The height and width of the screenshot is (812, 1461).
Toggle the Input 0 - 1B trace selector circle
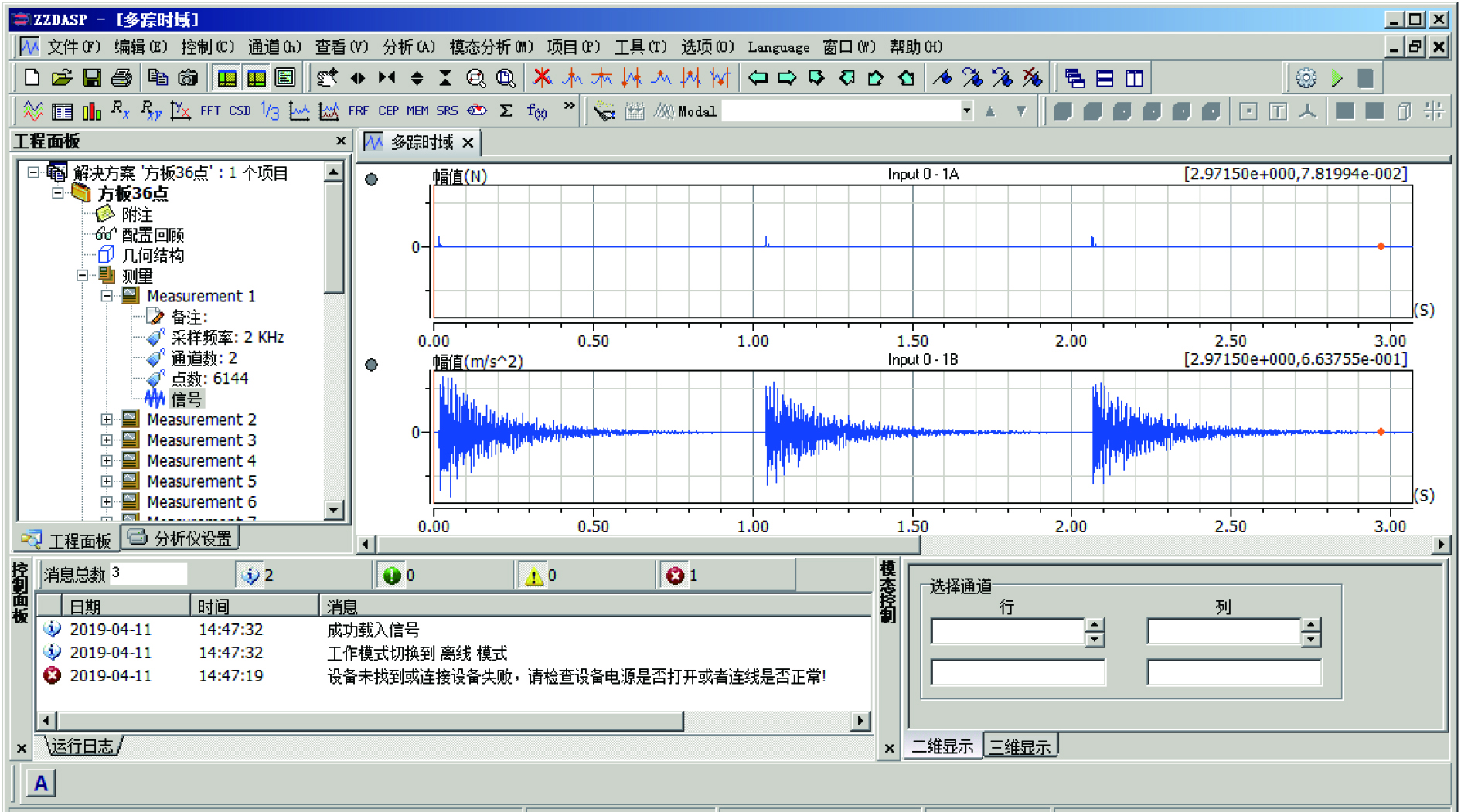pos(372,365)
